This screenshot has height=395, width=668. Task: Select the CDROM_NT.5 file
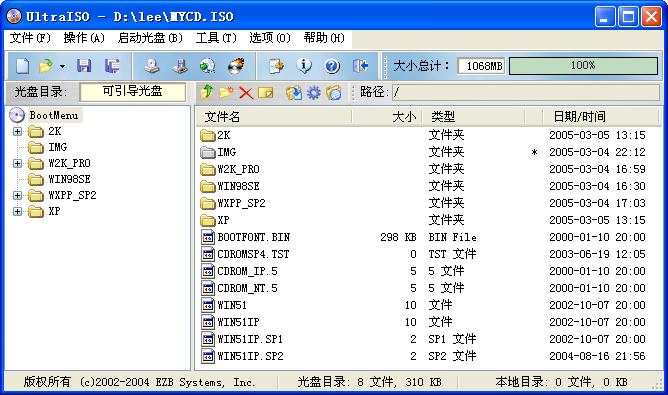coord(247,288)
